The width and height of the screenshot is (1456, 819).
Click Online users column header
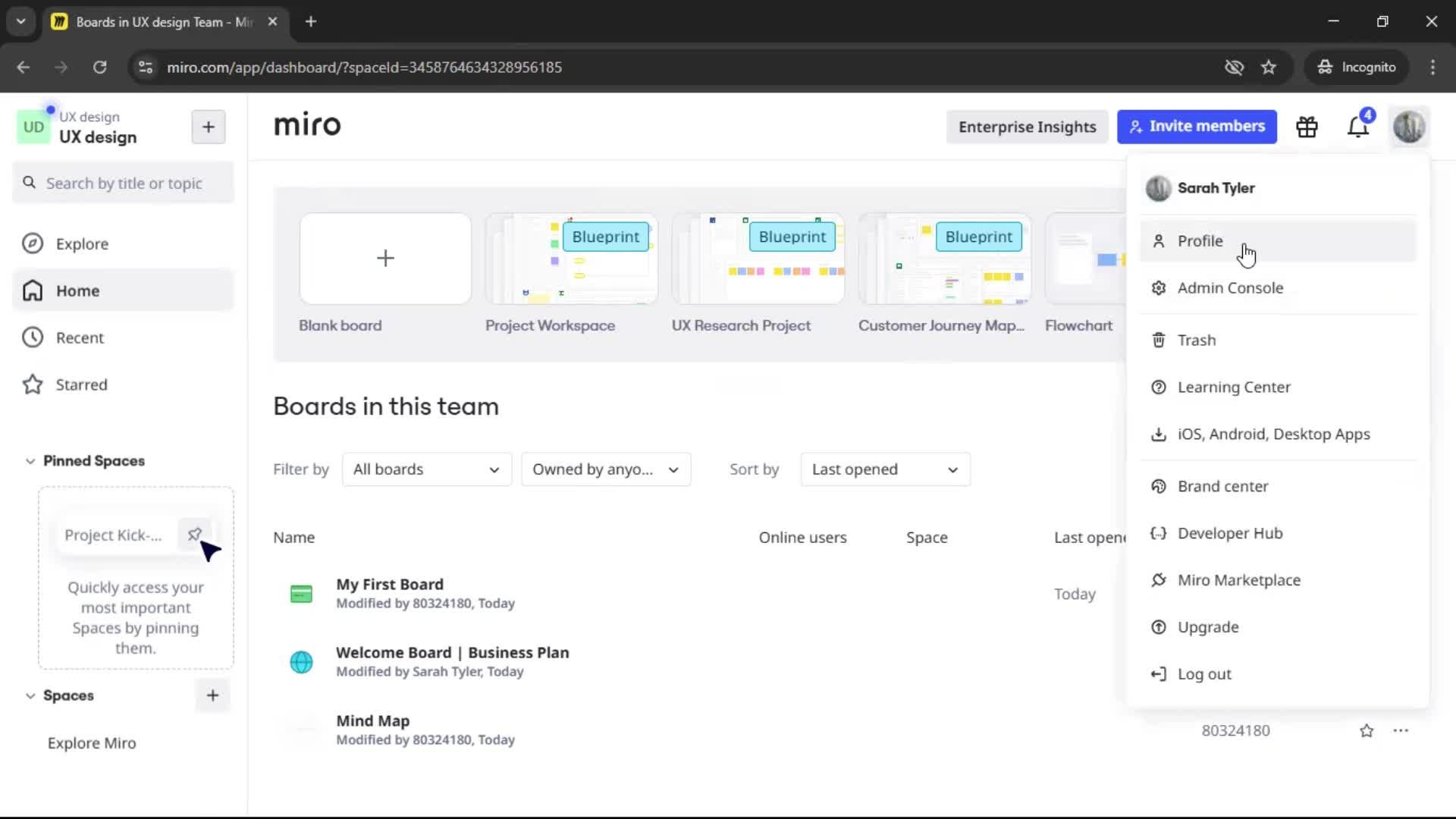(x=803, y=538)
